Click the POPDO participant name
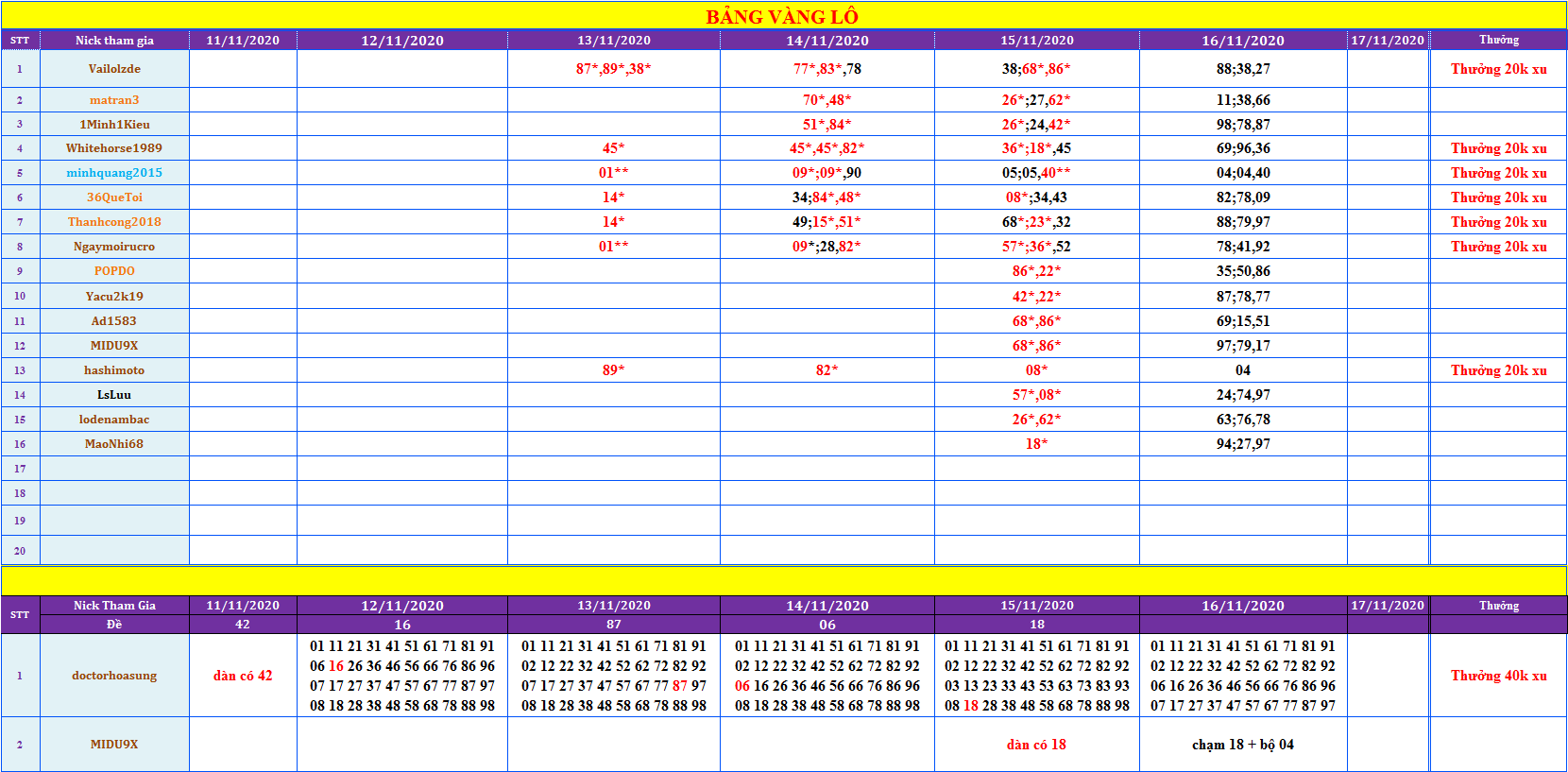 click(114, 271)
